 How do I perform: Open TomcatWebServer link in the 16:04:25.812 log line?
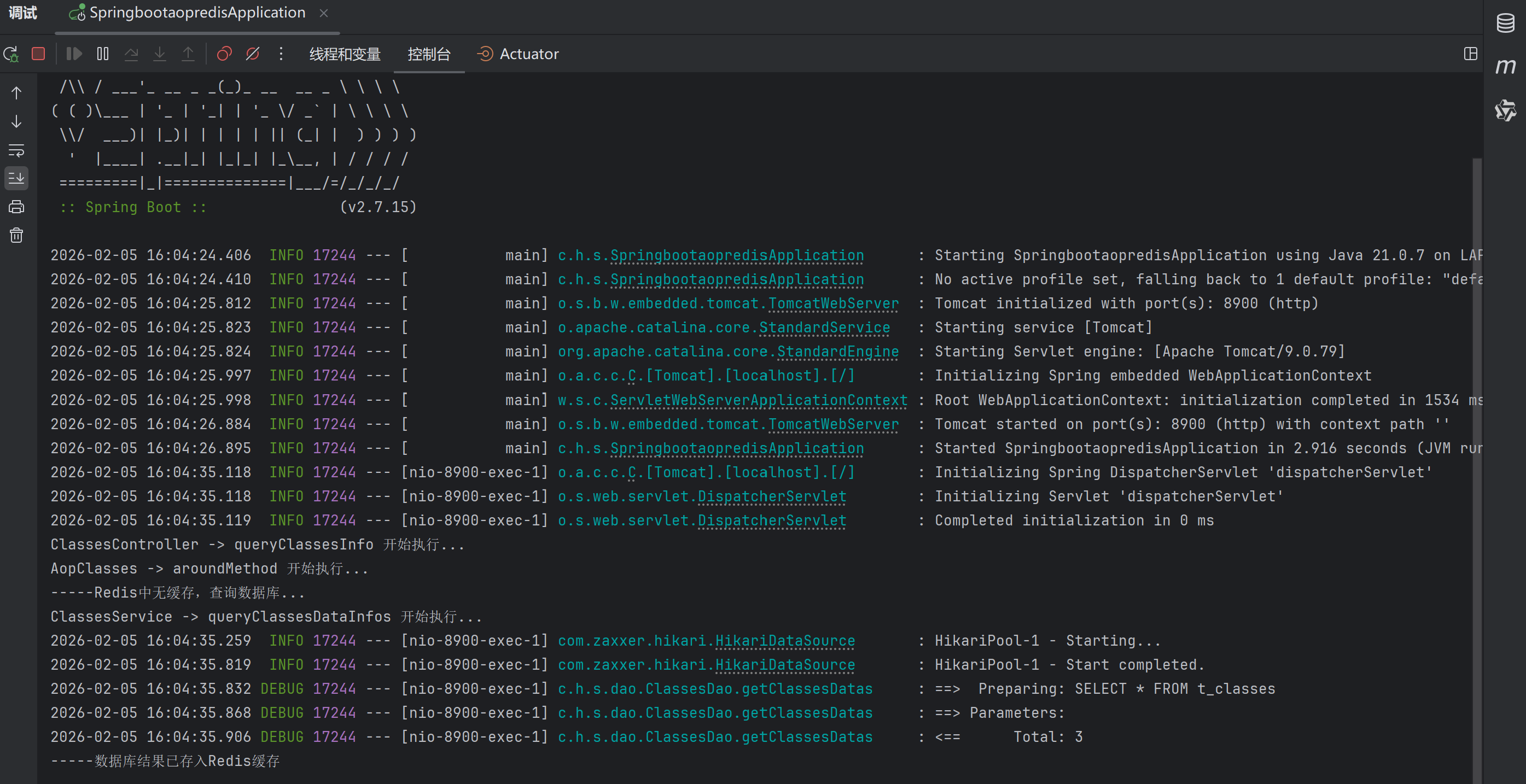pyautogui.click(x=833, y=303)
